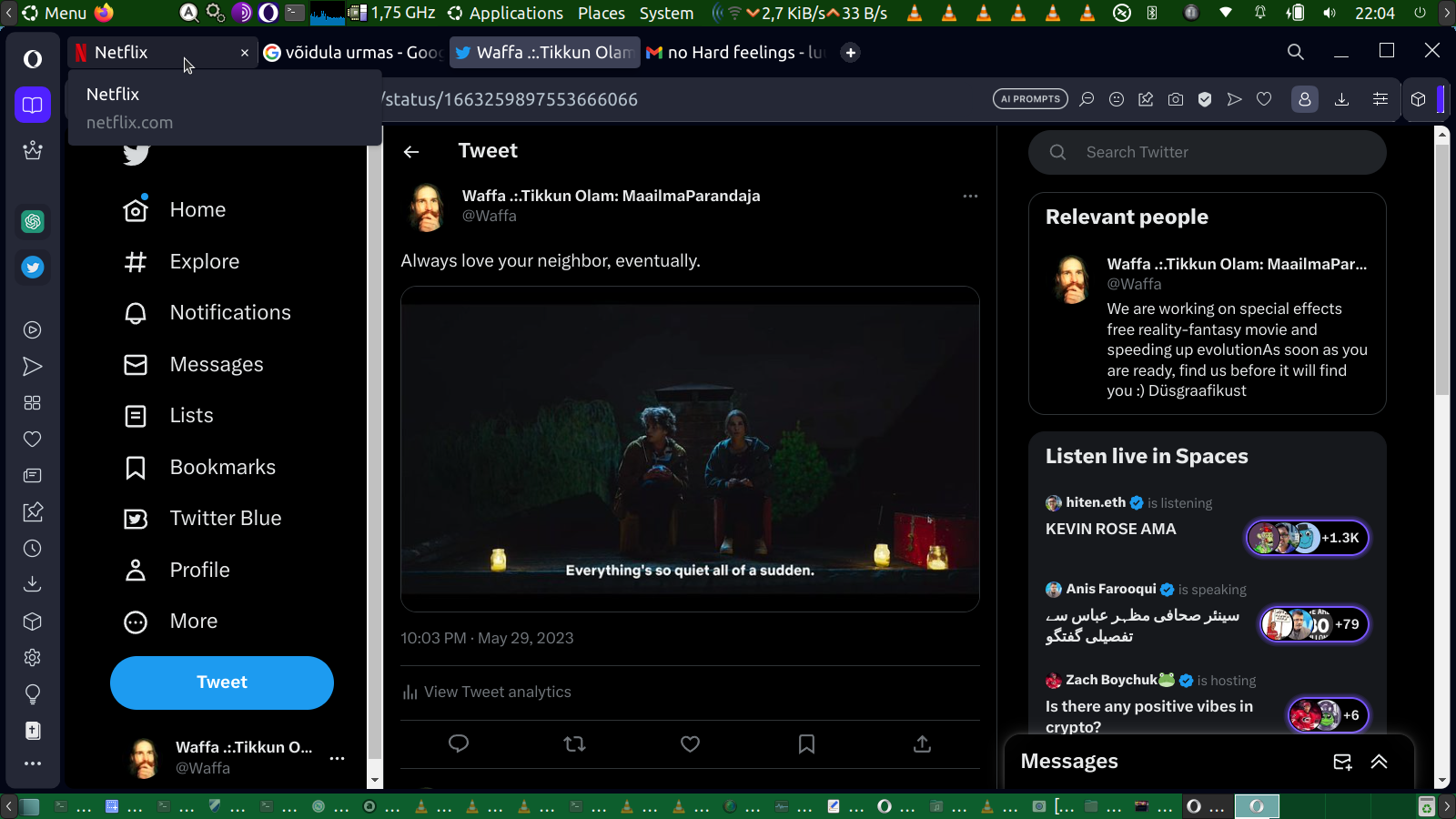Click the Twitter bird logo
This screenshot has height=819, width=1456.
click(136, 153)
